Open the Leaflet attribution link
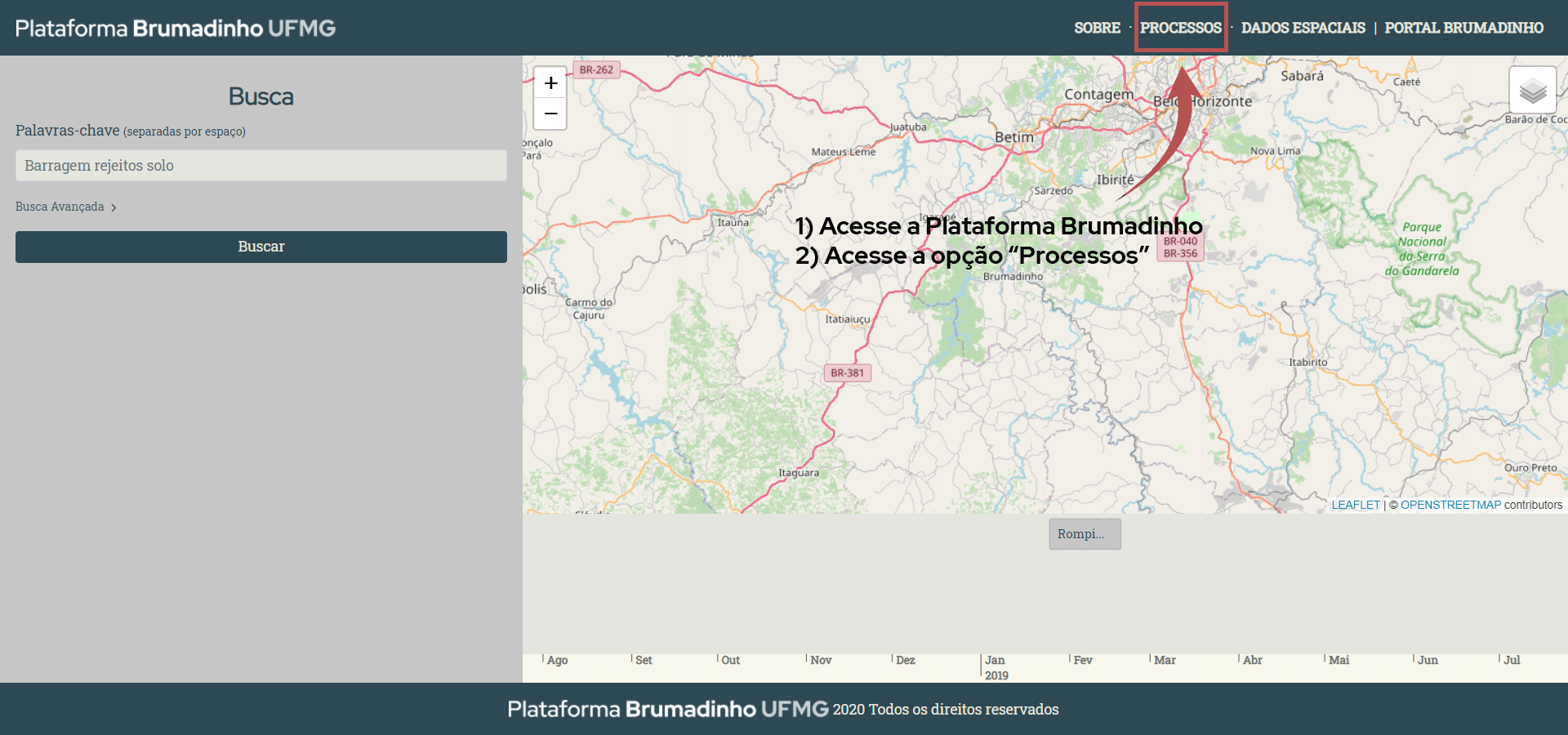 tap(1356, 505)
